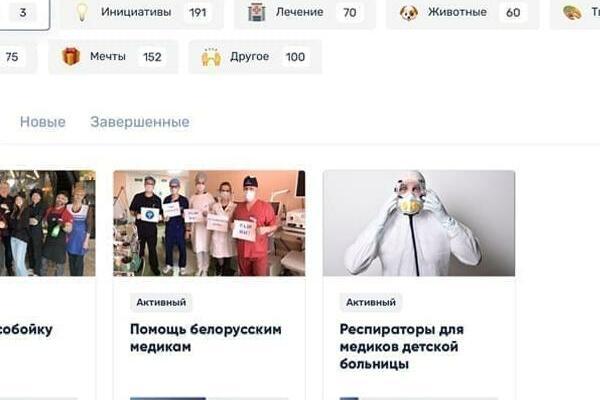The width and height of the screenshot is (600, 400).
Task: Switch to the Новые tab
Action: click(x=43, y=122)
